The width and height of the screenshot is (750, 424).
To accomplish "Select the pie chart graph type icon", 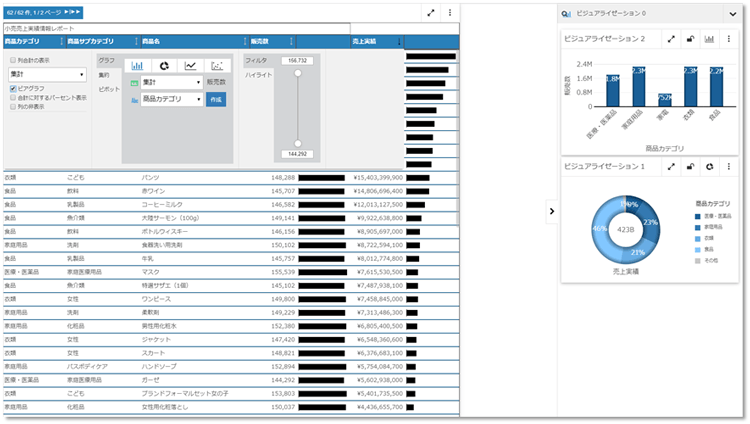I will [x=163, y=65].
